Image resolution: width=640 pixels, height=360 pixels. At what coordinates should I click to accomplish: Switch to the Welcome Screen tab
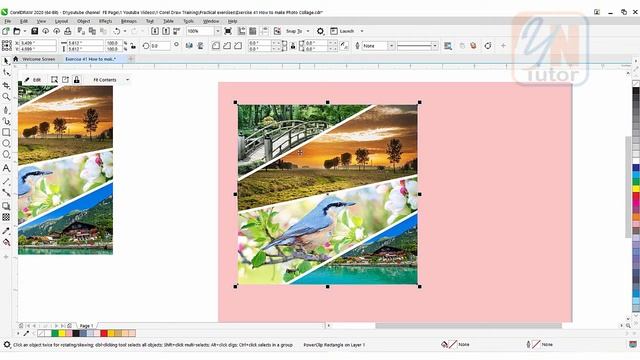(38, 59)
